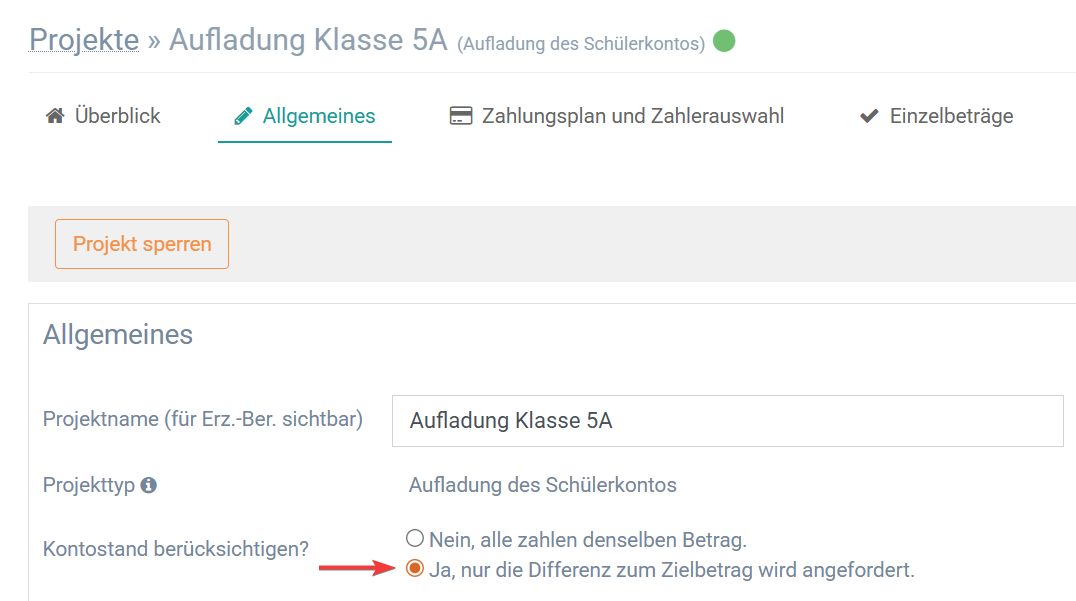
Task: Click the Projekt sperren button
Action: [142, 244]
